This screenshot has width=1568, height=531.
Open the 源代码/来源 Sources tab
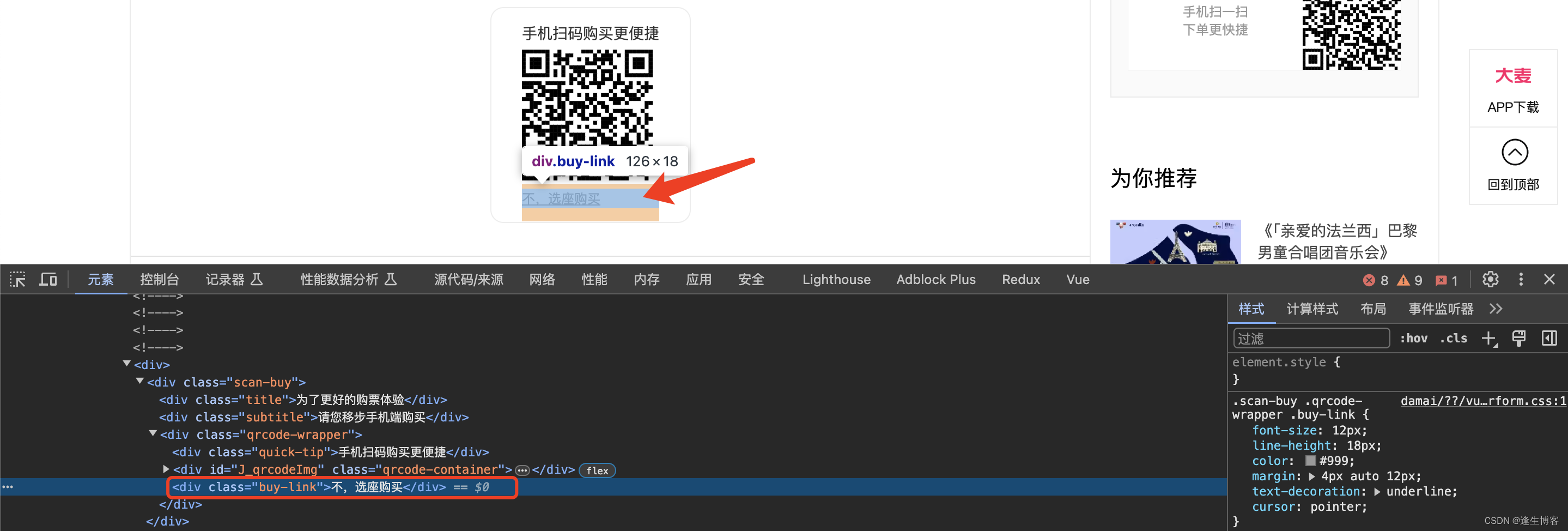pyautogui.click(x=469, y=280)
